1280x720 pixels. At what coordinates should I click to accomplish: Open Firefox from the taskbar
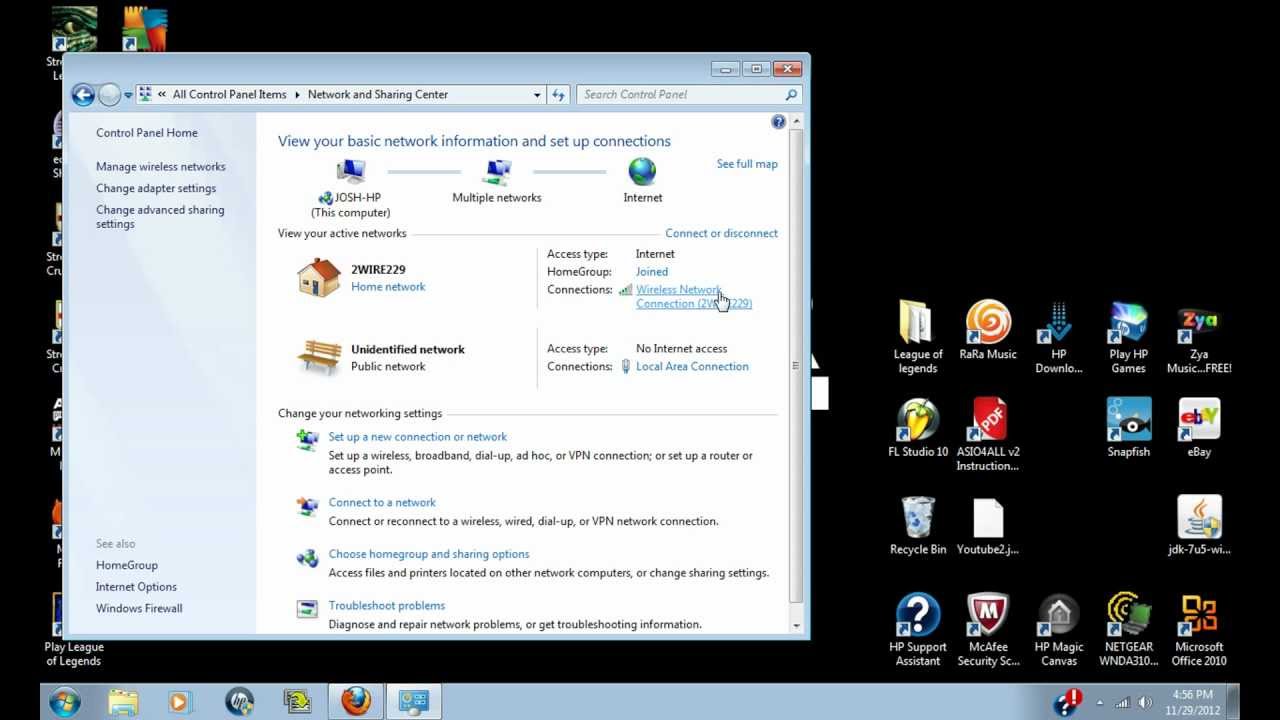pyautogui.click(x=355, y=701)
